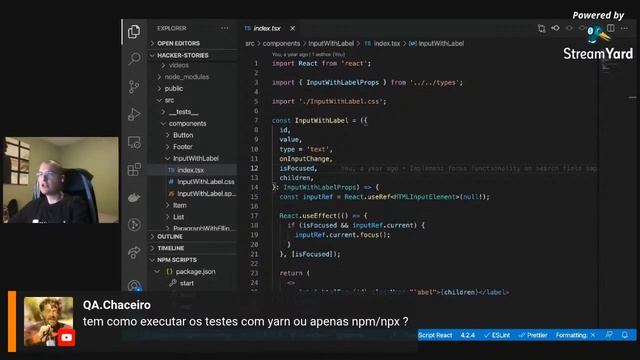Click line number 12 in the gutter
Image resolution: width=640 pixels, height=360 pixels.
click(254, 168)
